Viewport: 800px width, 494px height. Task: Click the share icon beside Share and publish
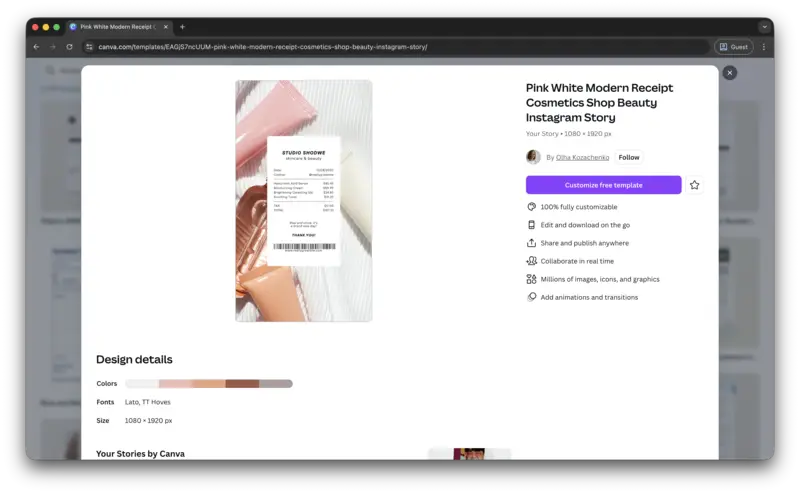[x=531, y=243]
